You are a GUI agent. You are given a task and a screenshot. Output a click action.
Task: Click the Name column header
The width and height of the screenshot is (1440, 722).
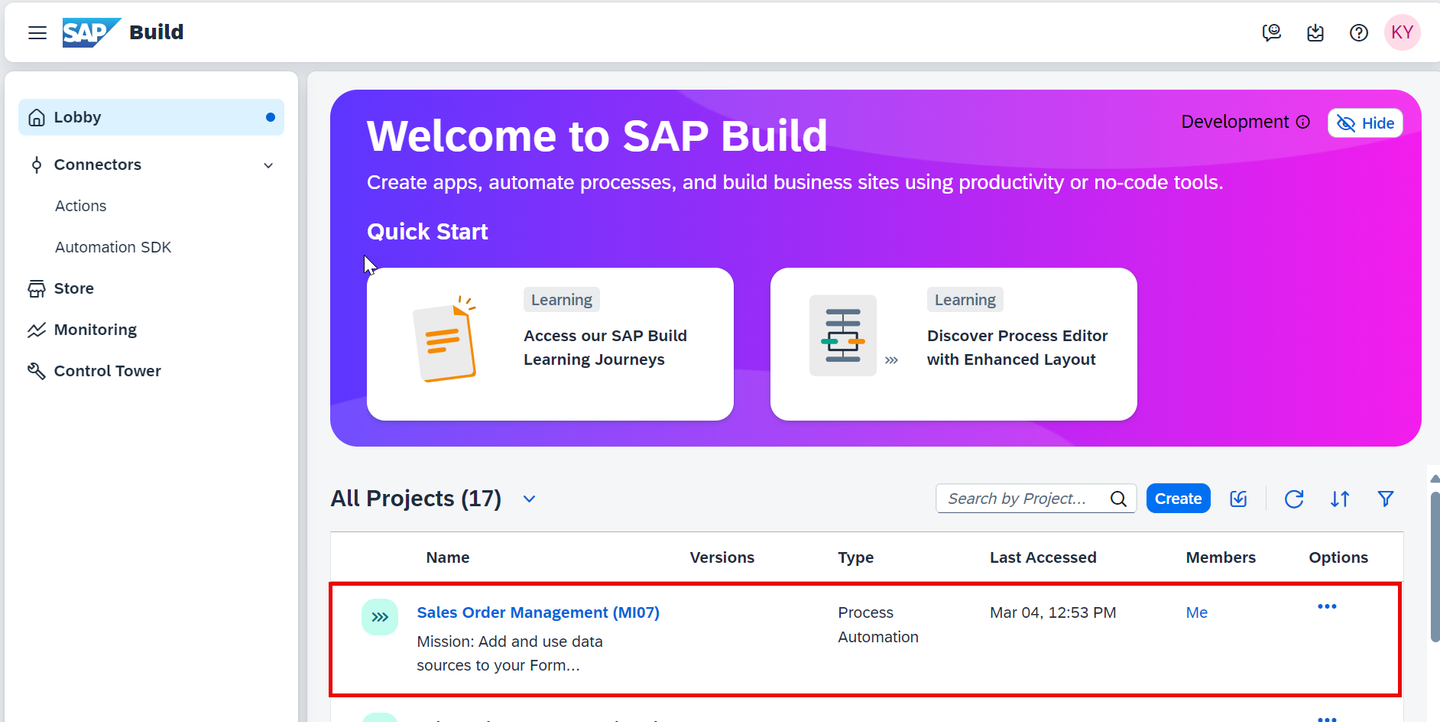(448, 558)
